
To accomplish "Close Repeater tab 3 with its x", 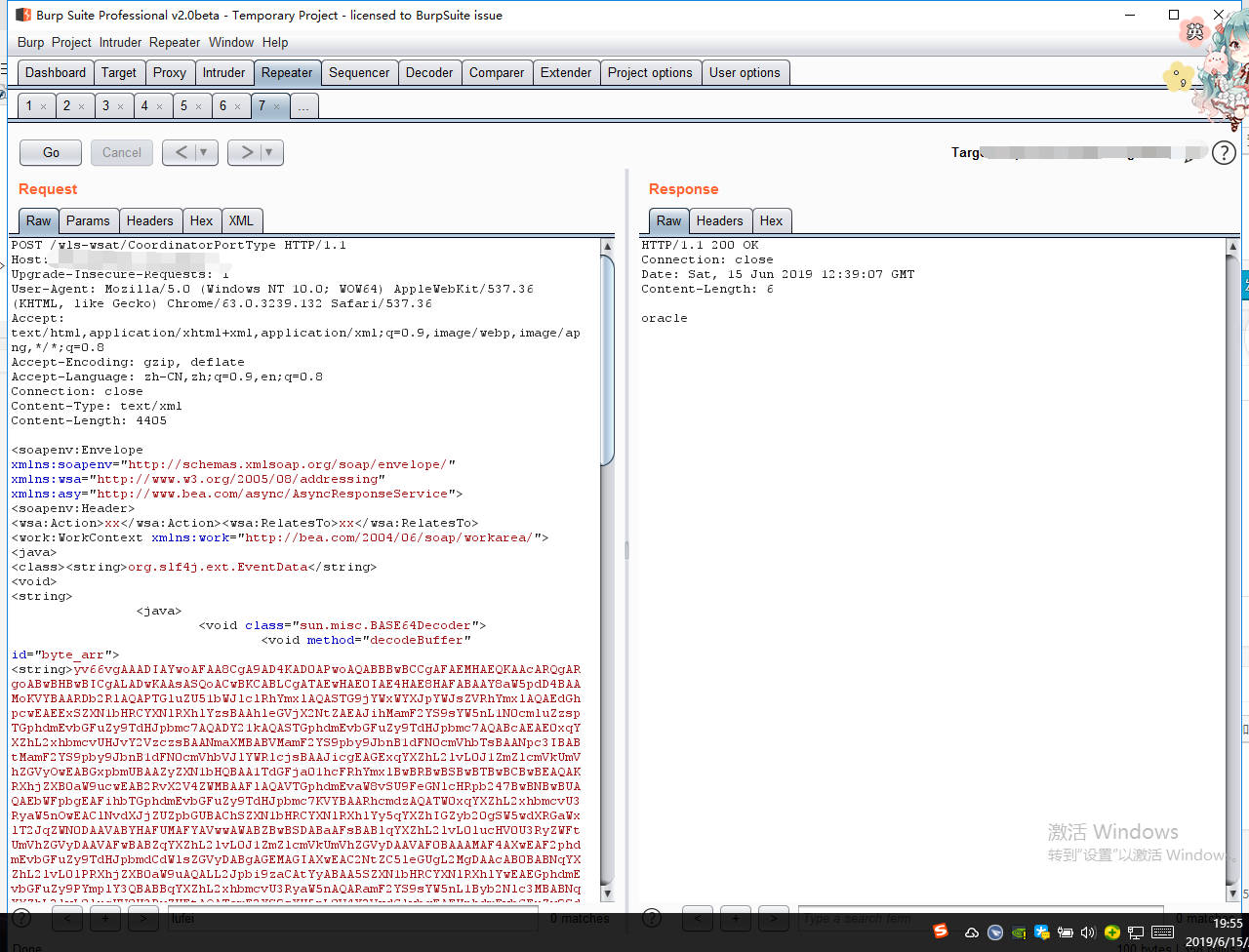I will pos(121,106).
